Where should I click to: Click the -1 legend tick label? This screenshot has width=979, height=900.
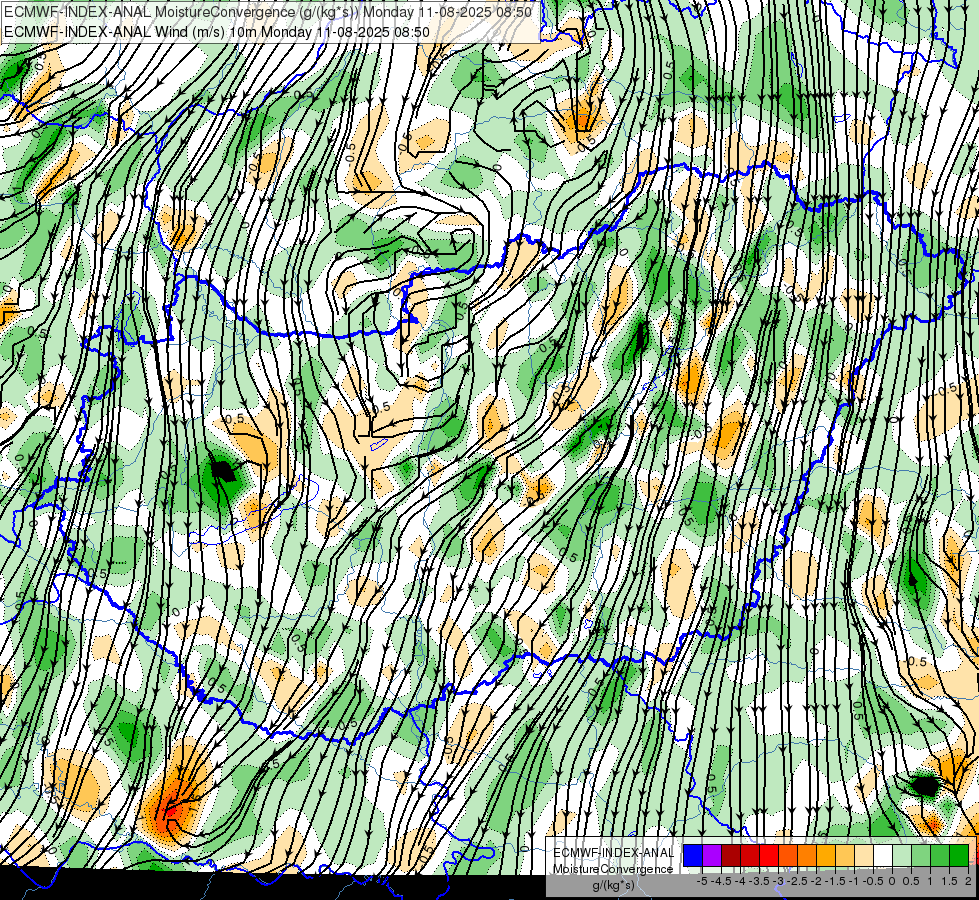point(854,881)
